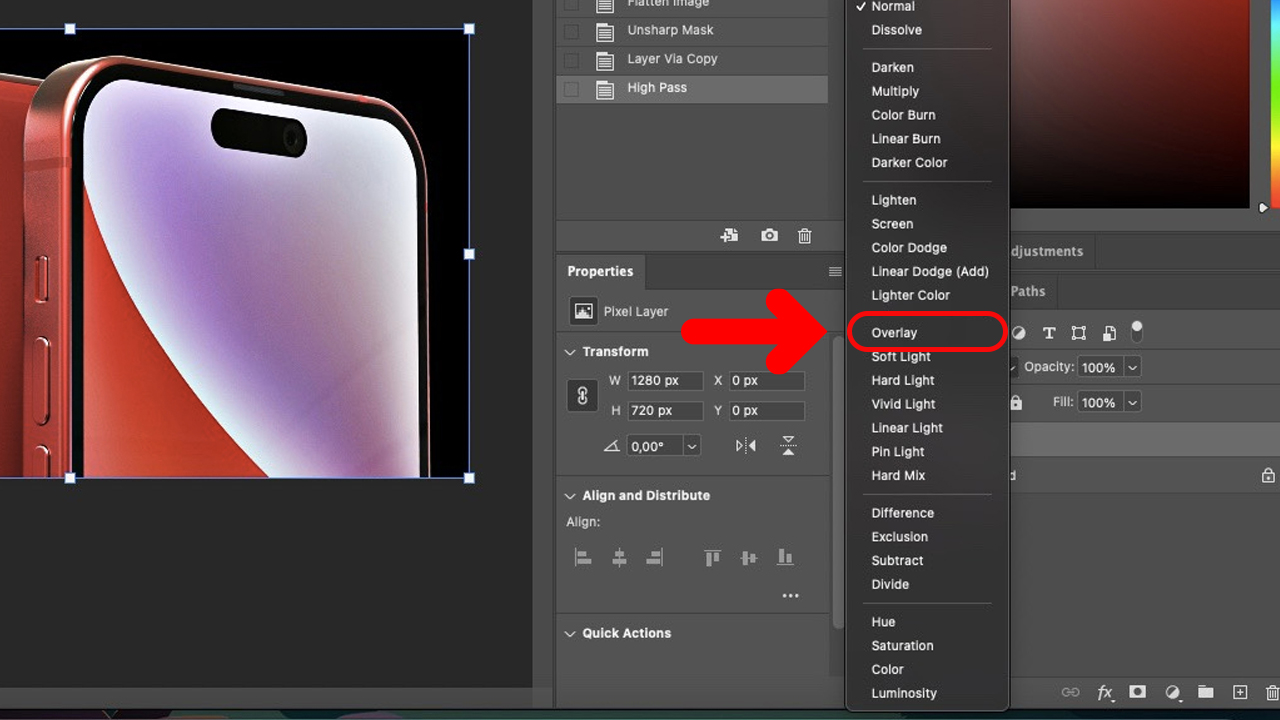Click the H height field

pos(665,411)
